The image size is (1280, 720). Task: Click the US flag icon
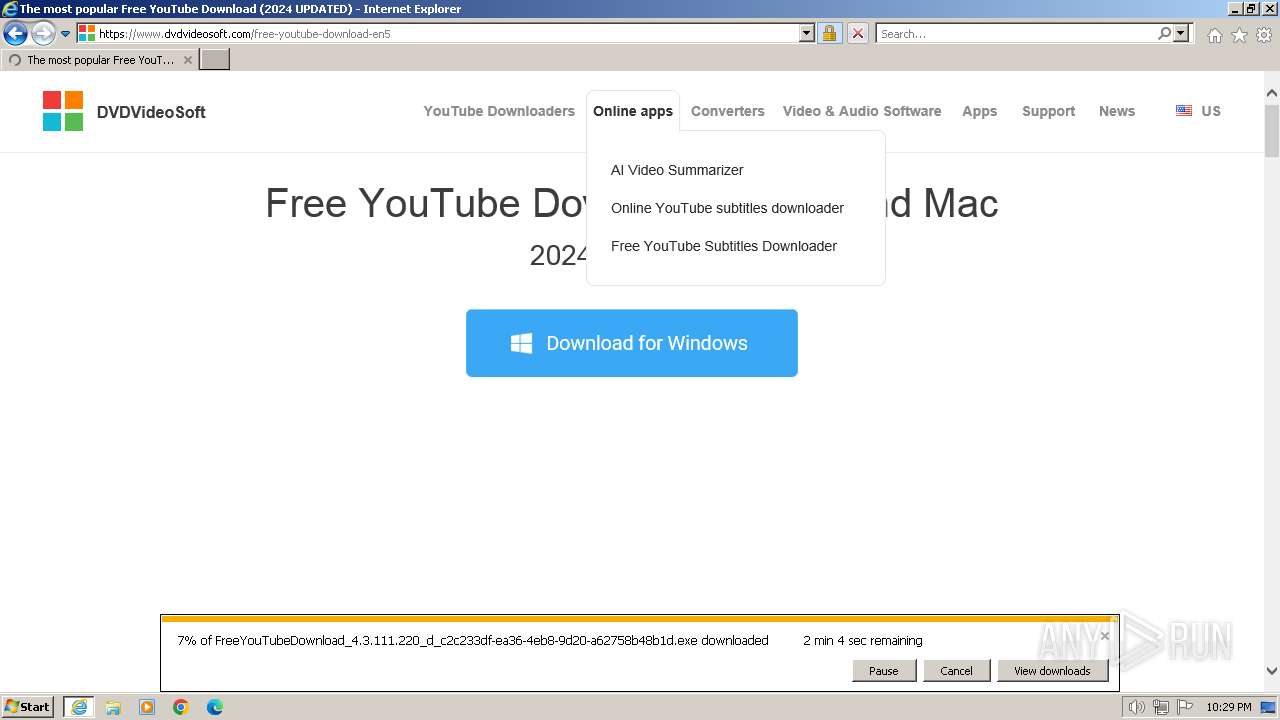(x=1184, y=111)
